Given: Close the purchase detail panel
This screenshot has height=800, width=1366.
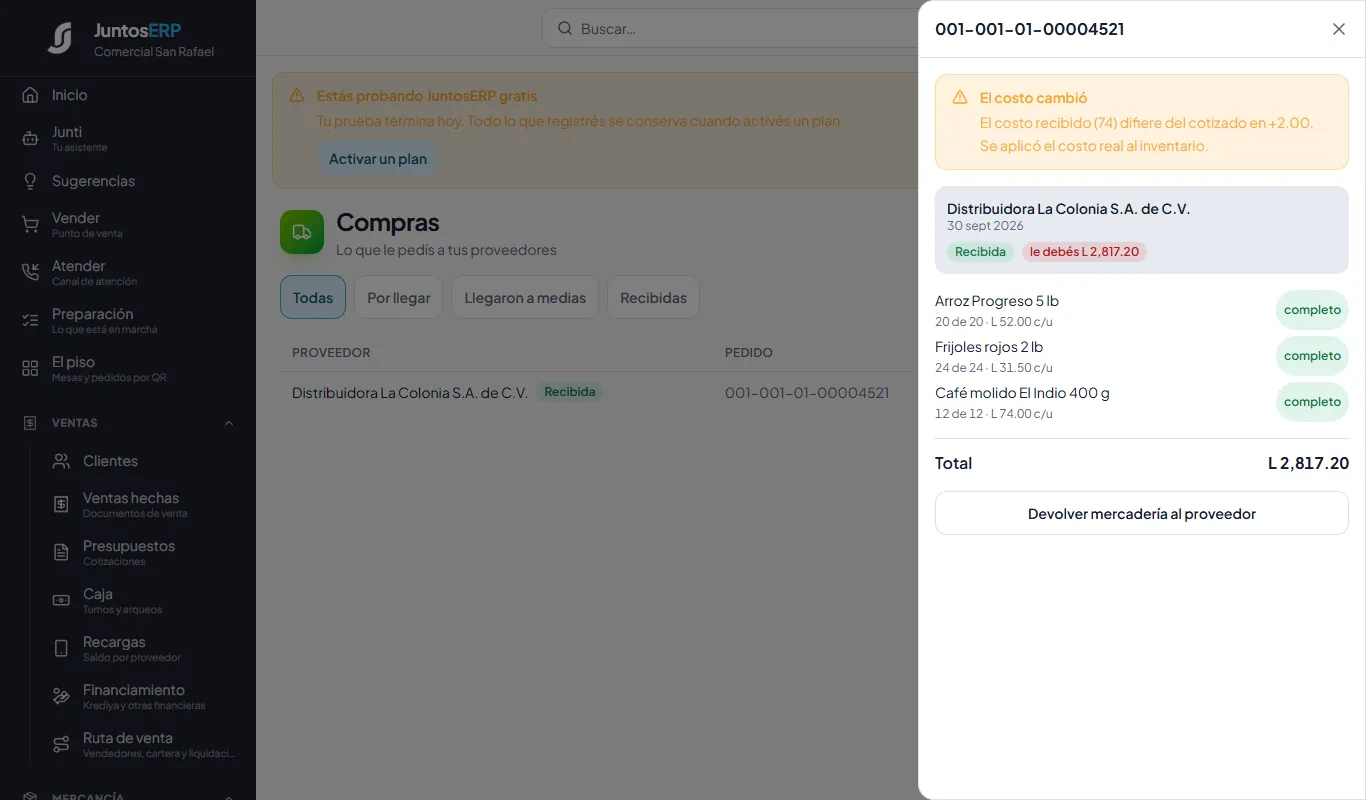Looking at the screenshot, I should (1339, 29).
